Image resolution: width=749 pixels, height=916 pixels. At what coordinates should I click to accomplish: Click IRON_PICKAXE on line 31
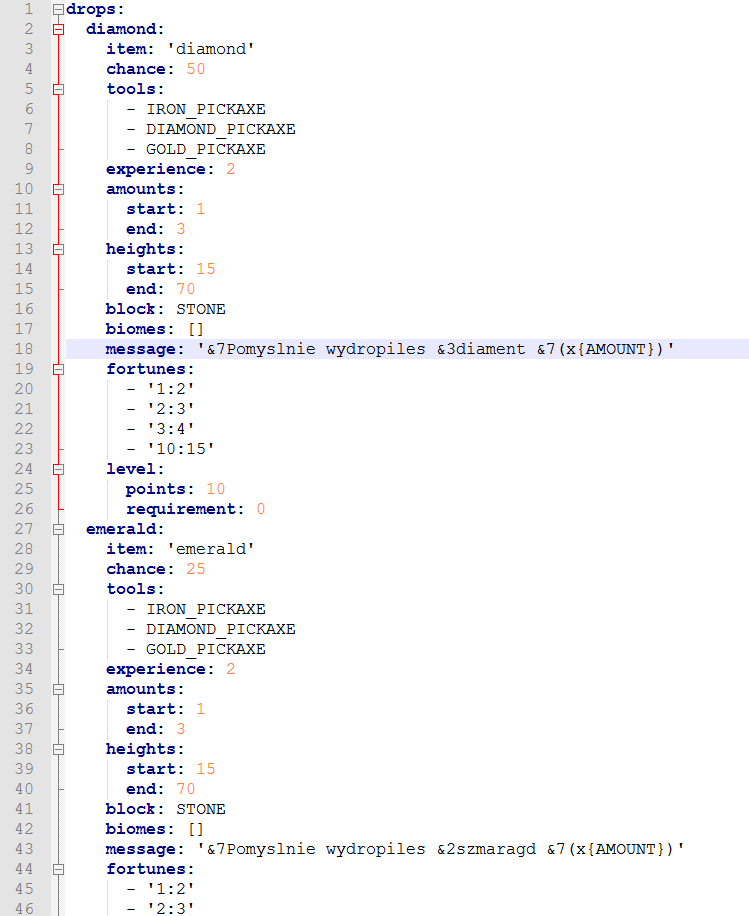coord(206,609)
